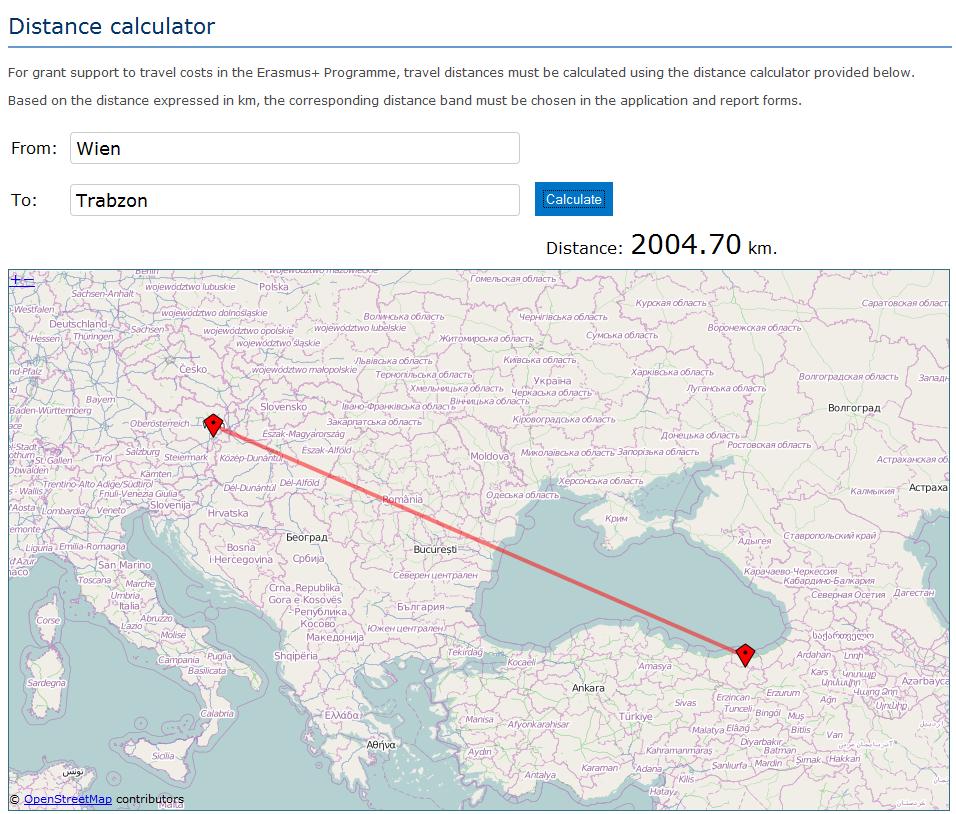Click the Београд label on the map
Image resolution: width=956 pixels, height=814 pixels.
pos(307,537)
